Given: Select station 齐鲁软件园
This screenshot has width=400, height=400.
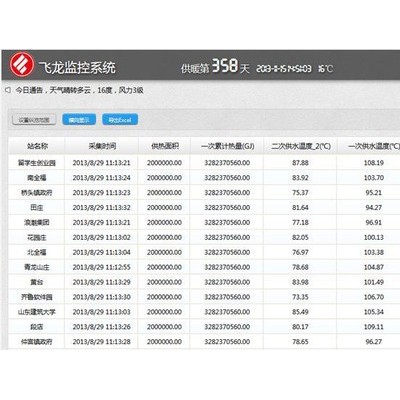Looking at the screenshot, I should 37,297.
